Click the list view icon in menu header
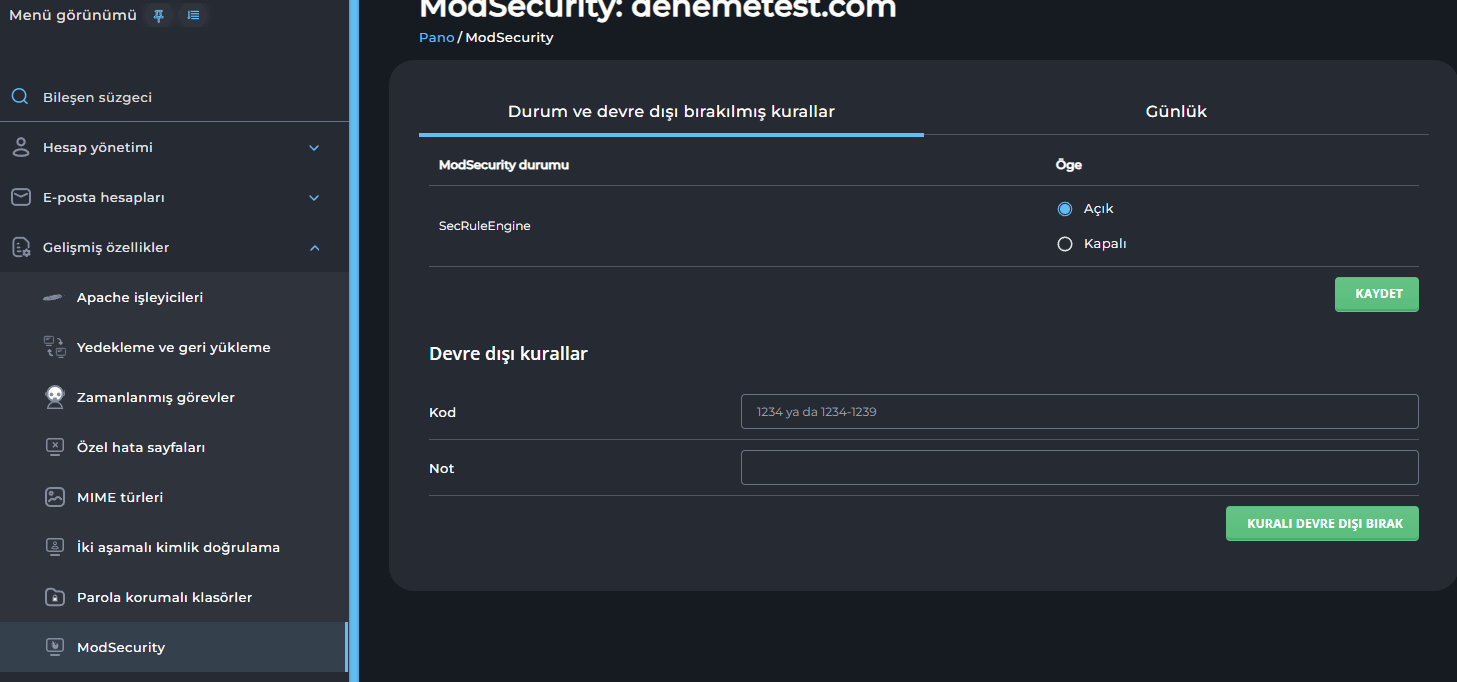Image resolution: width=1457 pixels, height=682 pixels. 193,15
